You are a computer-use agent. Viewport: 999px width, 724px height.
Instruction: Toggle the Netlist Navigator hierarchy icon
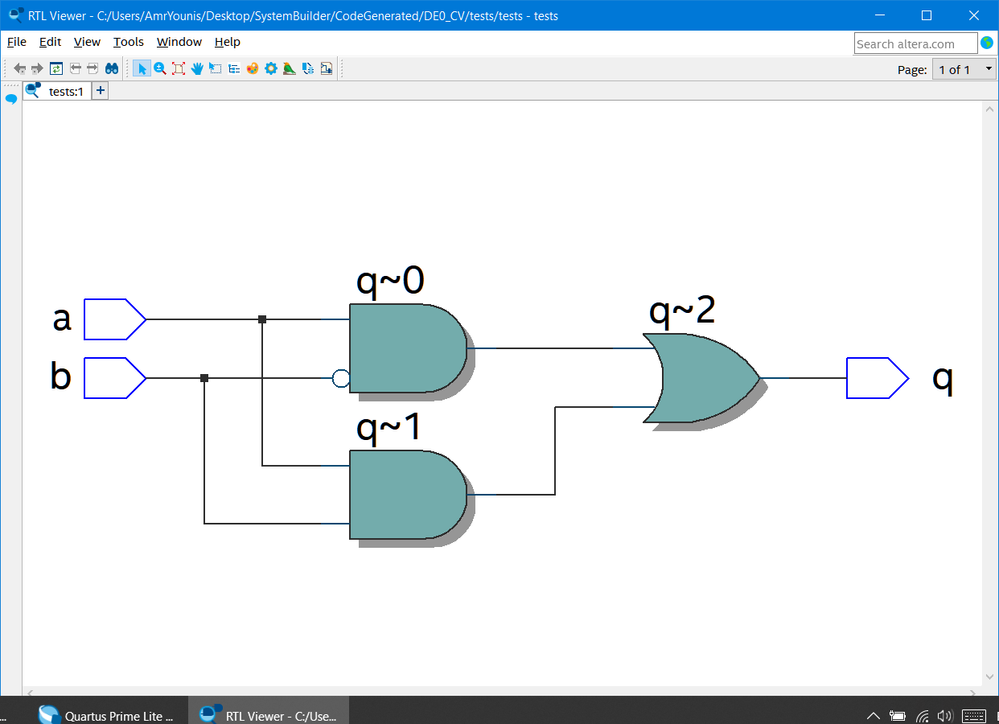234,69
